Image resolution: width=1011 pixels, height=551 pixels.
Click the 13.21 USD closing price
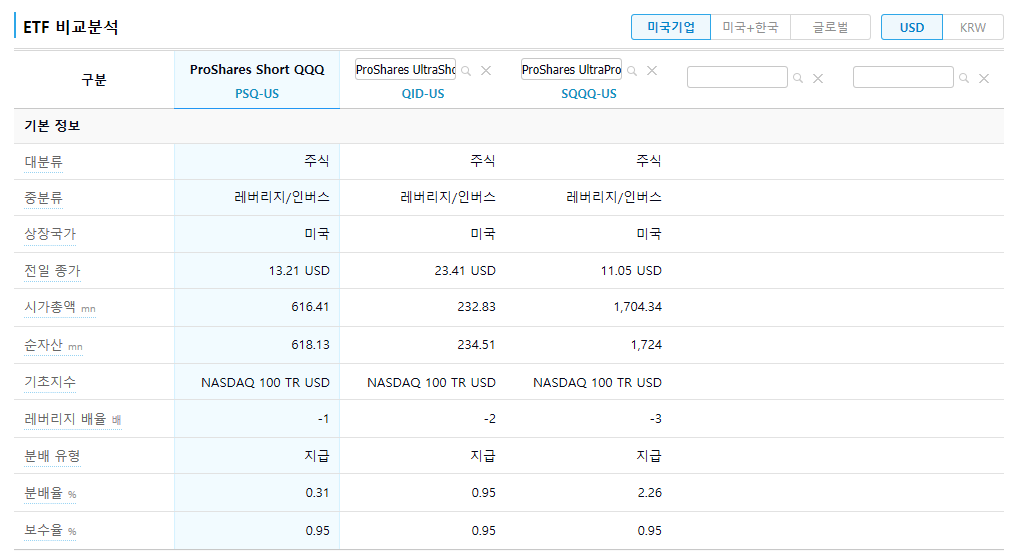point(299,271)
